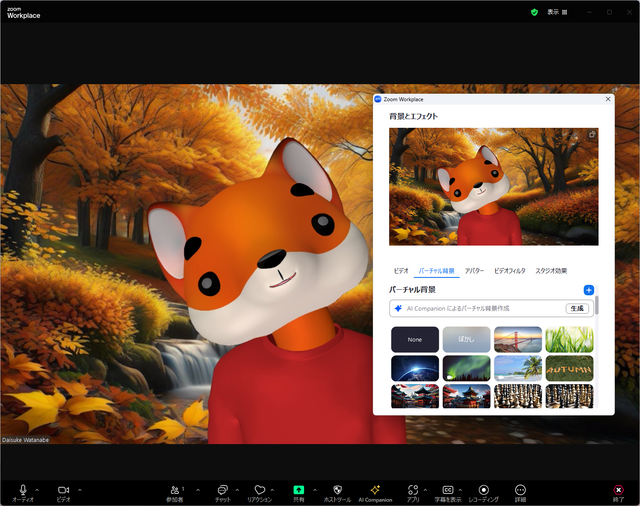Click the red 終了 end meeting button
640x506 pixels.
[618, 491]
